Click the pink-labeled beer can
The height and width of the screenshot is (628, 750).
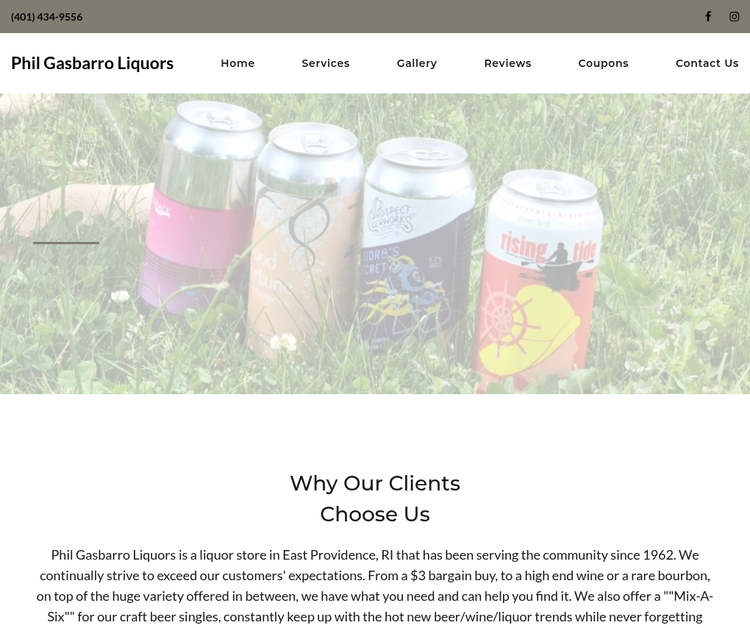click(201, 208)
